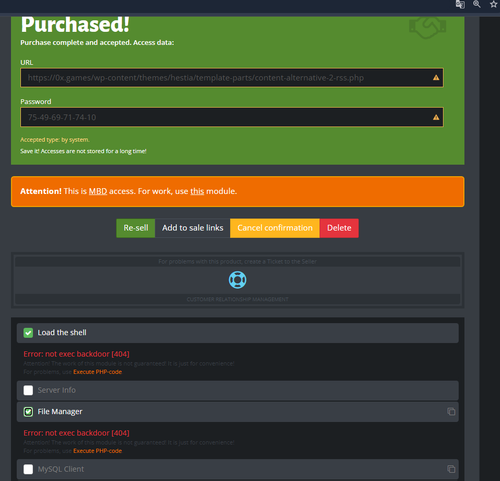The width and height of the screenshot is (500, 481).
Task: Click the red Delete button
Action: (x=339, y=228)
